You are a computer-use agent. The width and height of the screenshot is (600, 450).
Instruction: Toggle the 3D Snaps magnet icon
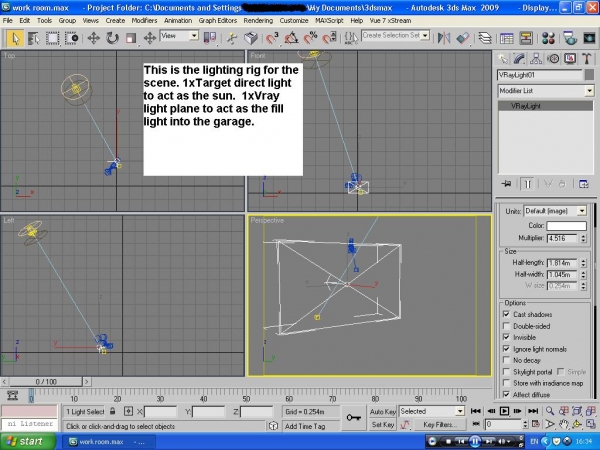pos(272,38)
